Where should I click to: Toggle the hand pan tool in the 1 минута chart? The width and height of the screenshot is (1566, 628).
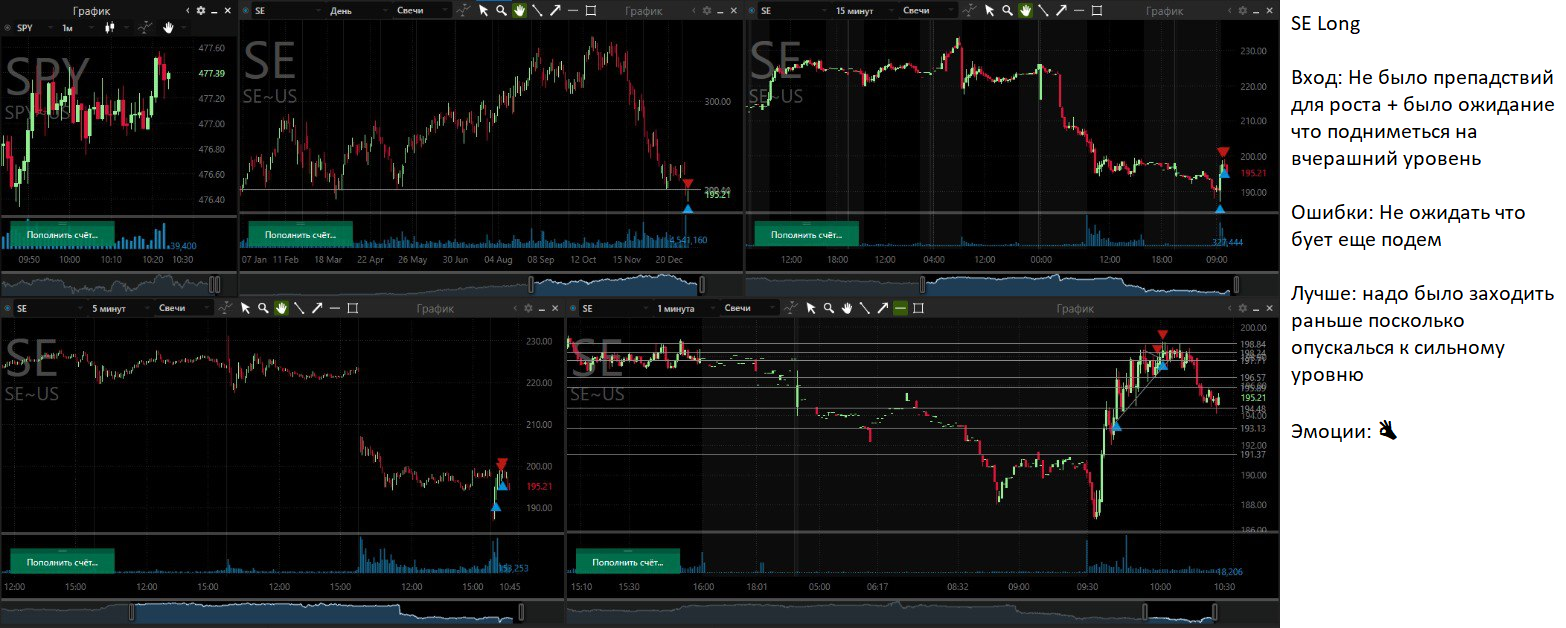click(847, 308)
